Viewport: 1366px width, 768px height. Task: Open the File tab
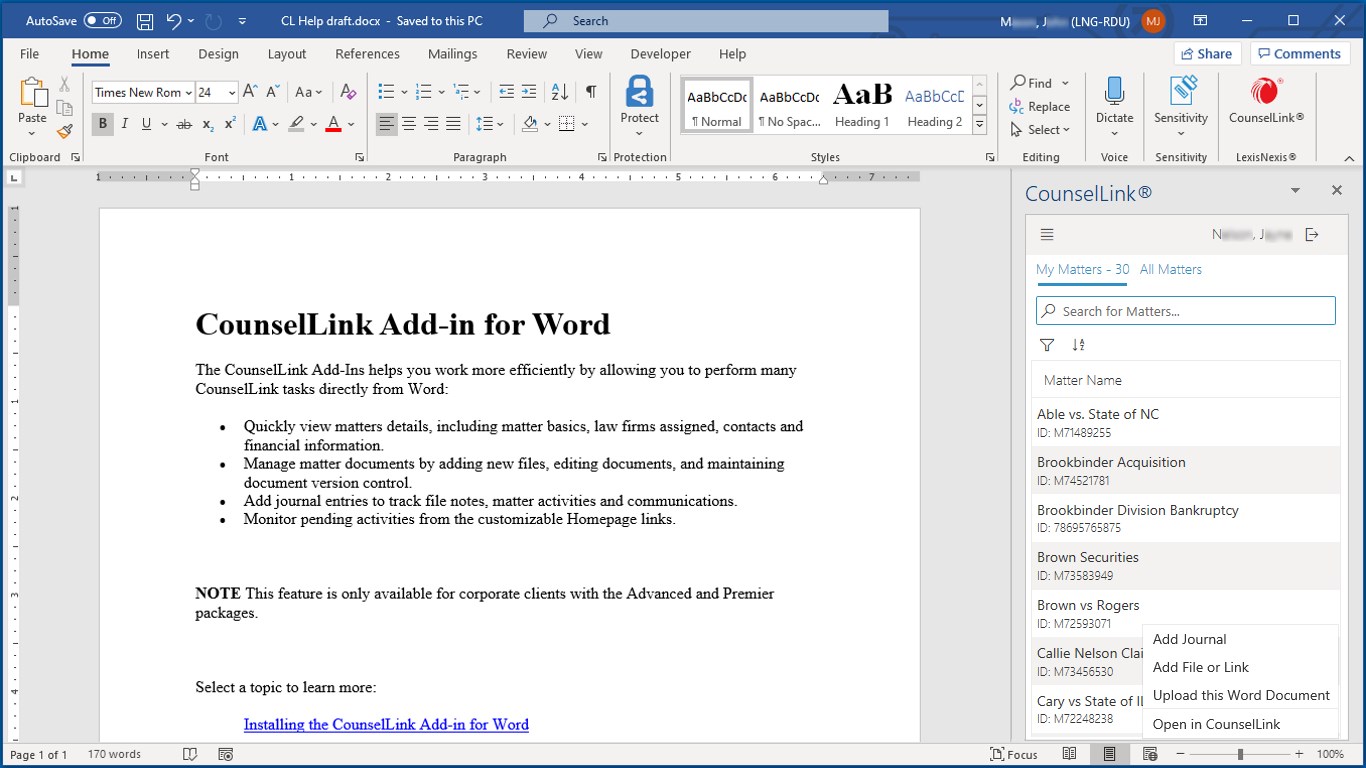tap(30, 54)
